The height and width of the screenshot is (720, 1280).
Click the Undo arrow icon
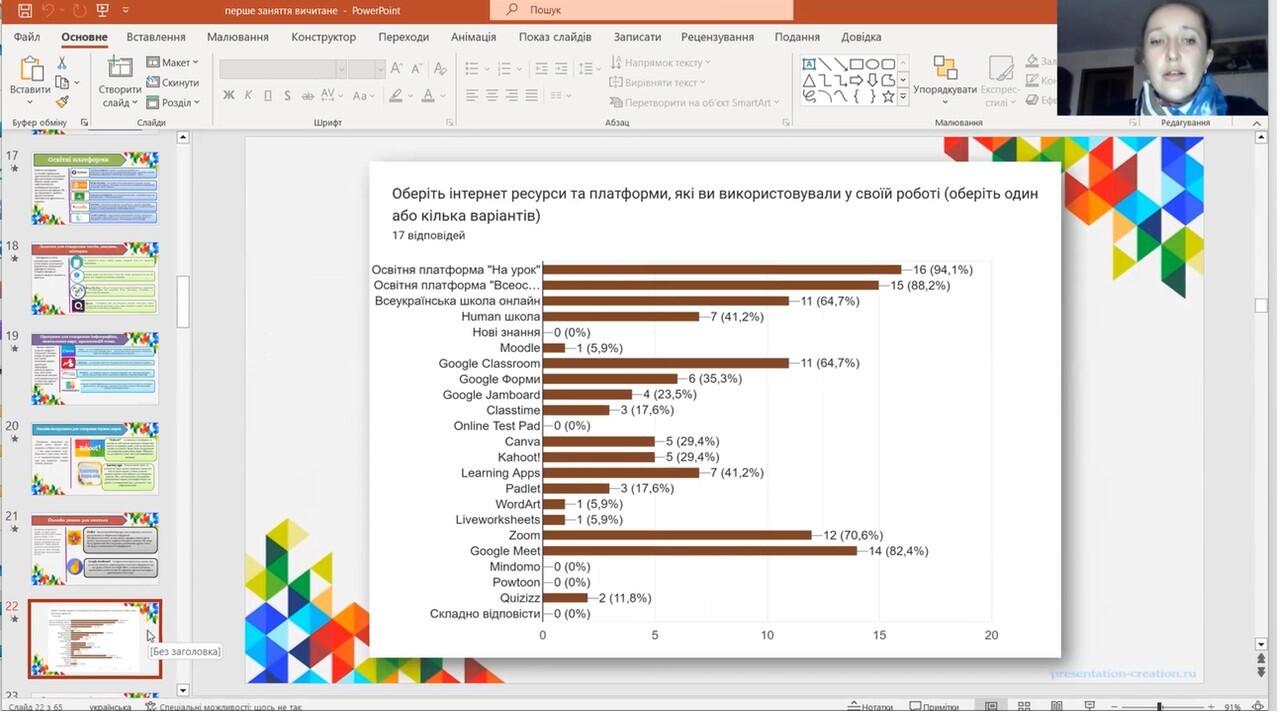48,10
